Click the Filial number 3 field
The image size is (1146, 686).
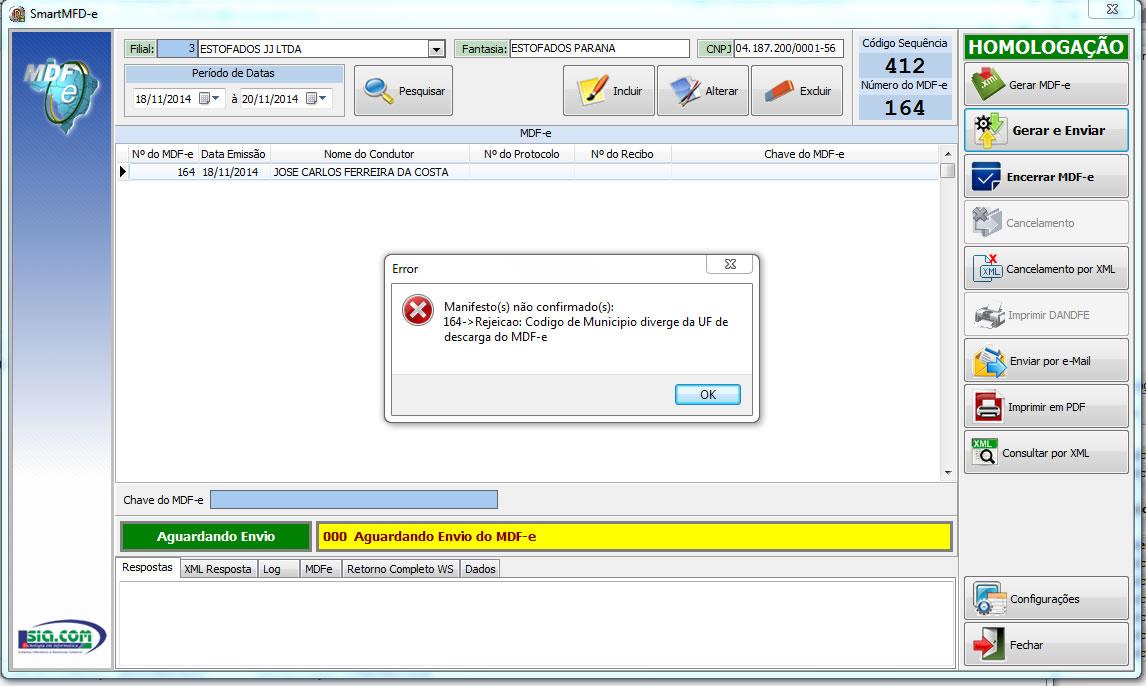177,48
